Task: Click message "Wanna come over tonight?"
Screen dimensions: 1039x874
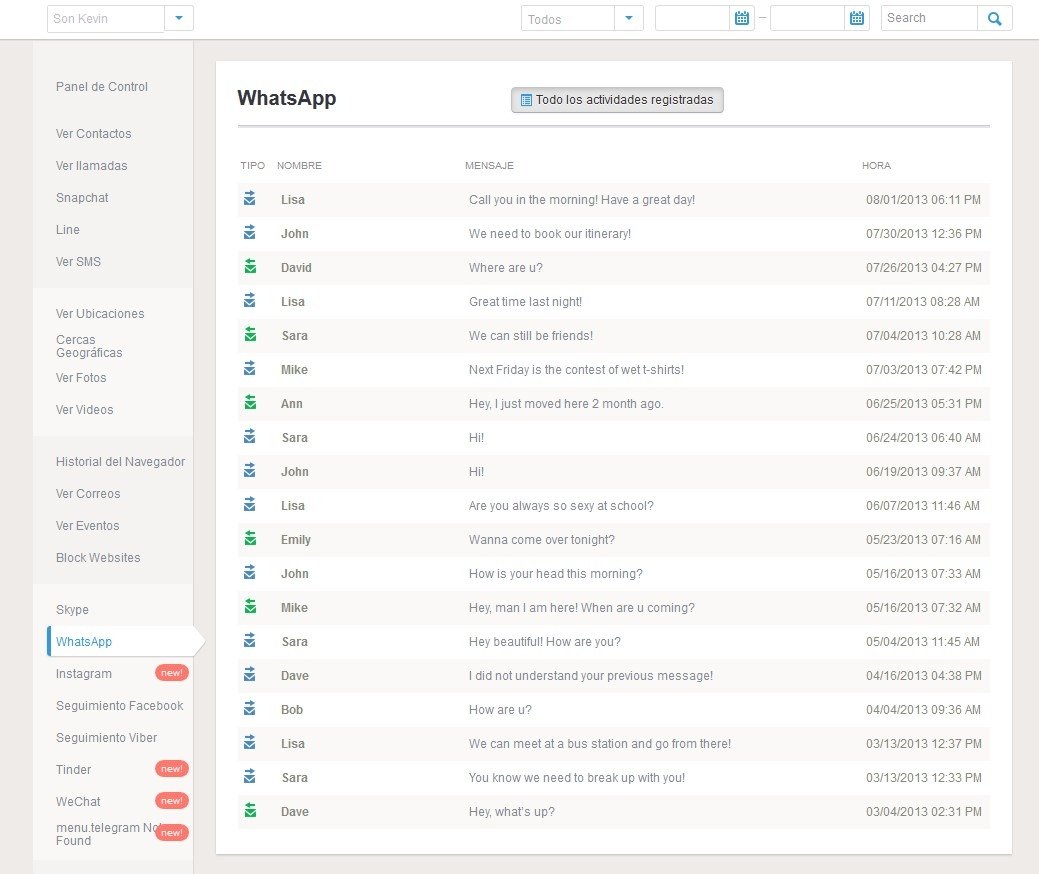Action: click(x=541, y=539)
